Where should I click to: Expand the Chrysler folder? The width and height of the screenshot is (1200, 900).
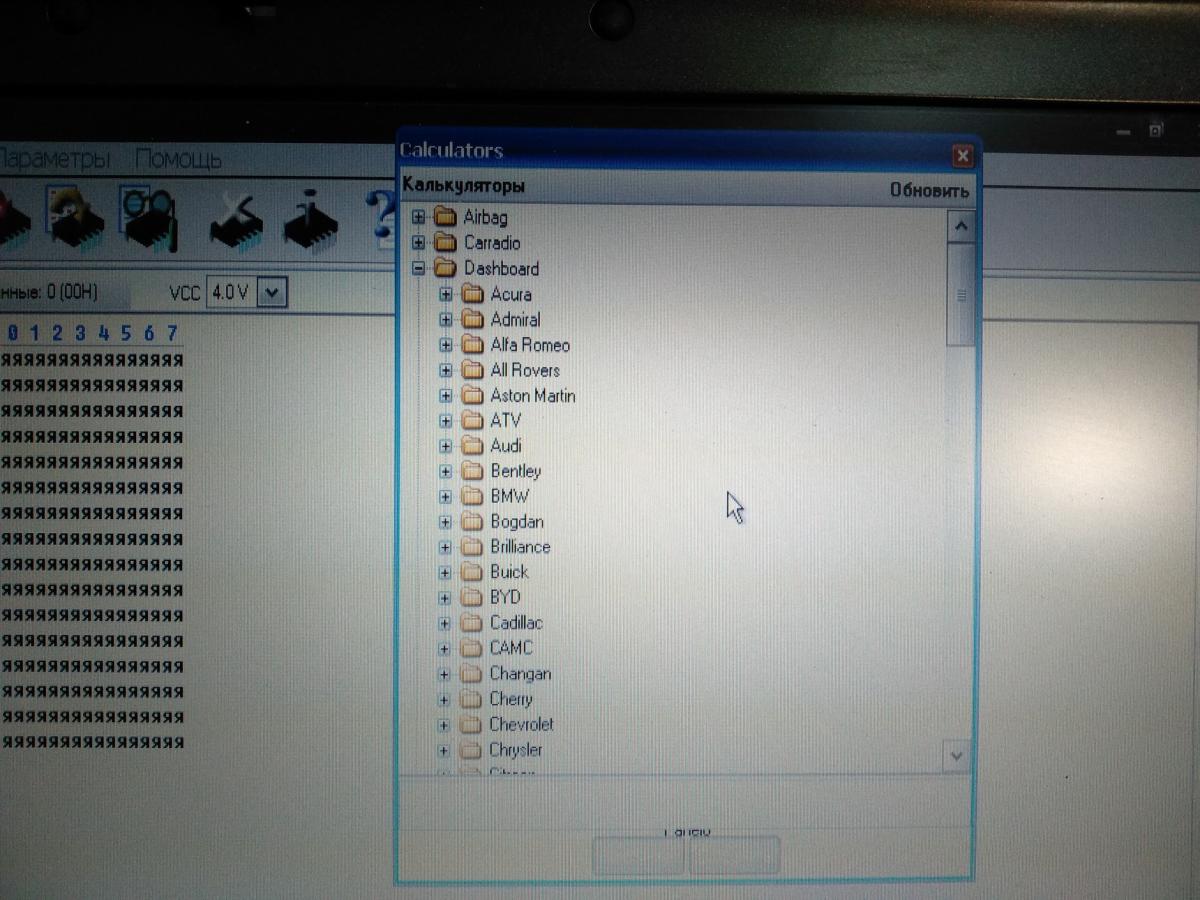click(445, 750)
